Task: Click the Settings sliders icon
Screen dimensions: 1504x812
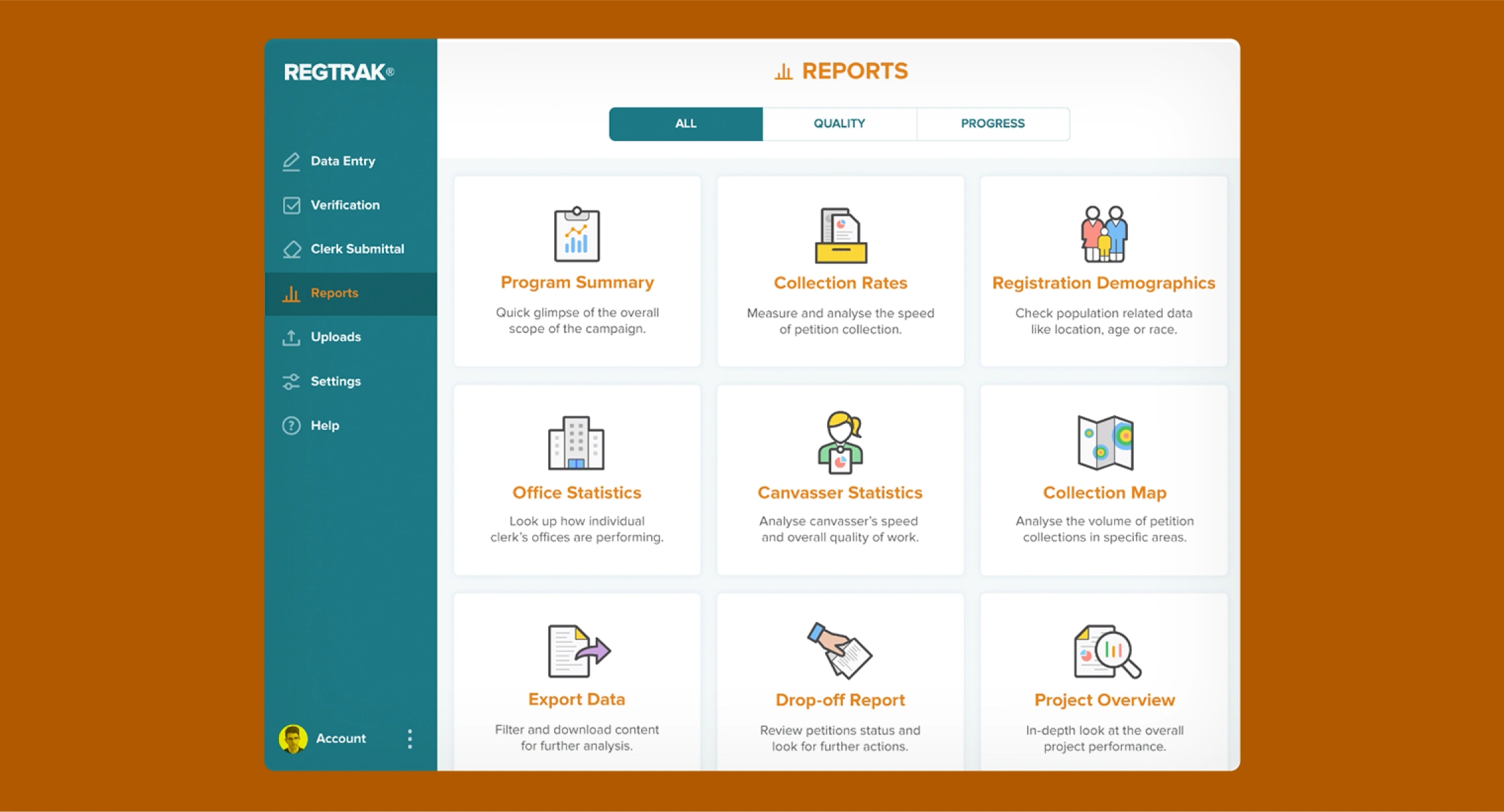Action: point(292,381)
